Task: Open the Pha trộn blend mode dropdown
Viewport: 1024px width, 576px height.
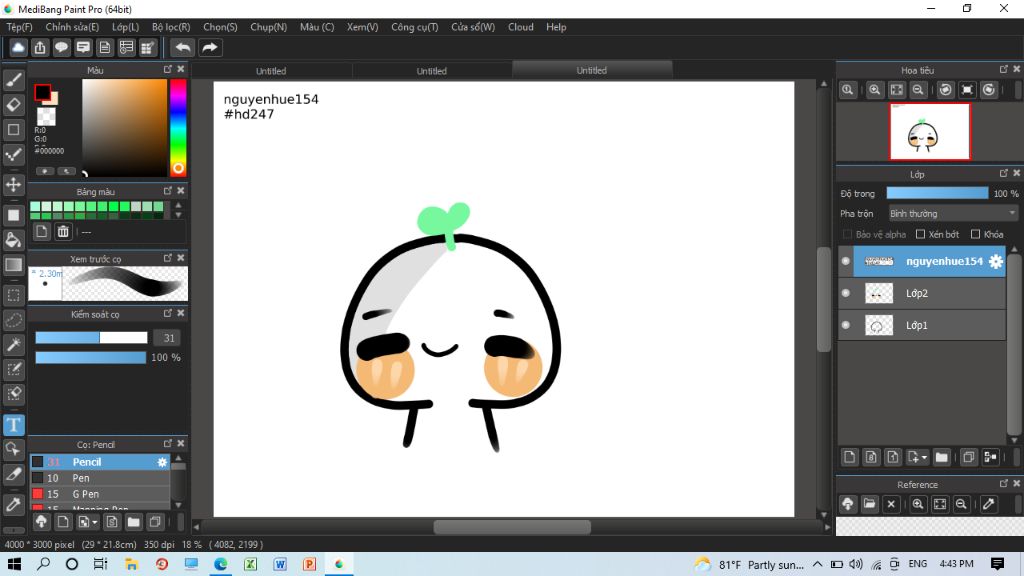Action: click(x=952, y=214)
